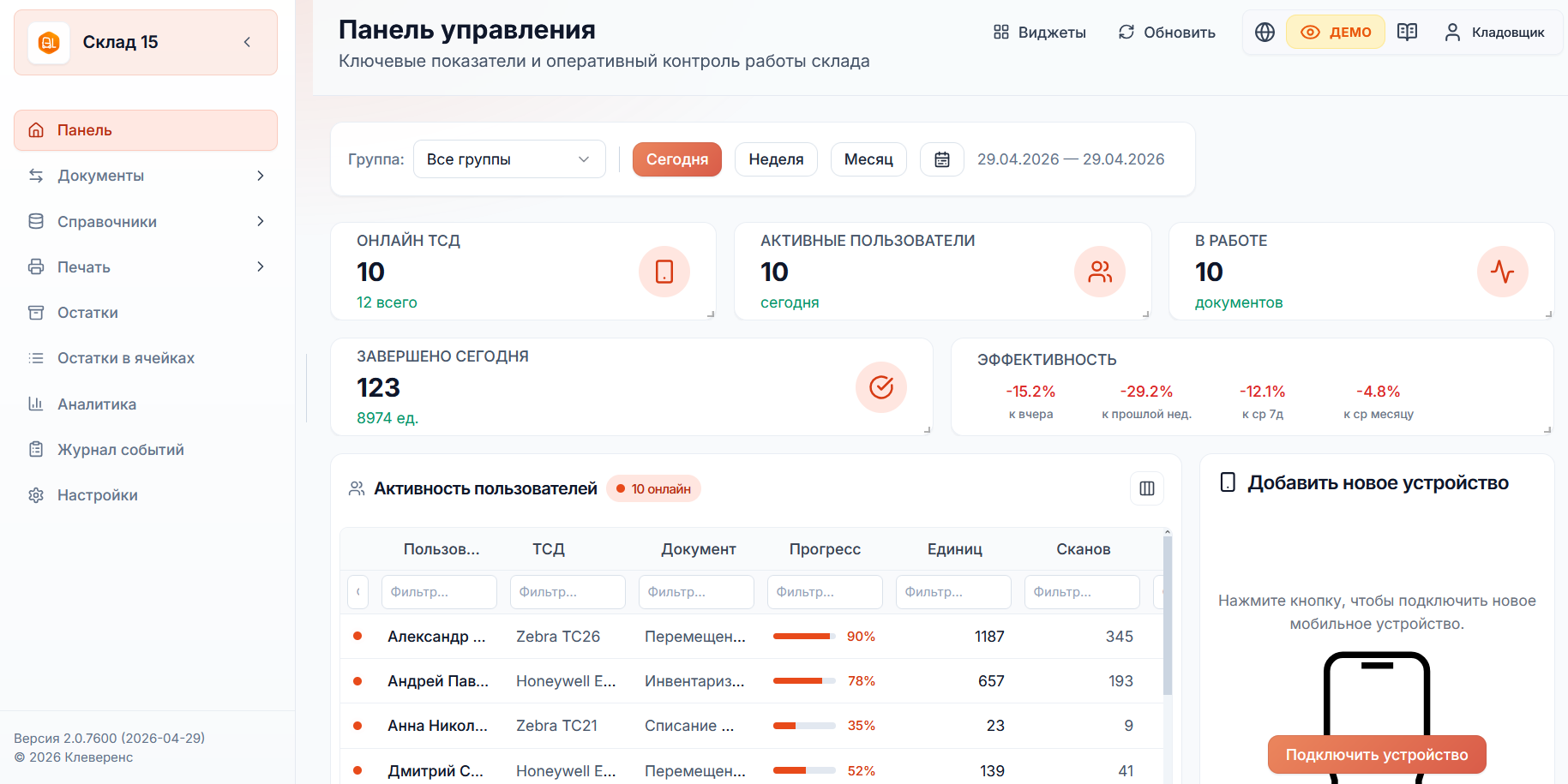This screenshot has width=1568, height=784.
Task: Click the printer icon beside Печать
Action: click(x=36, y=266)
